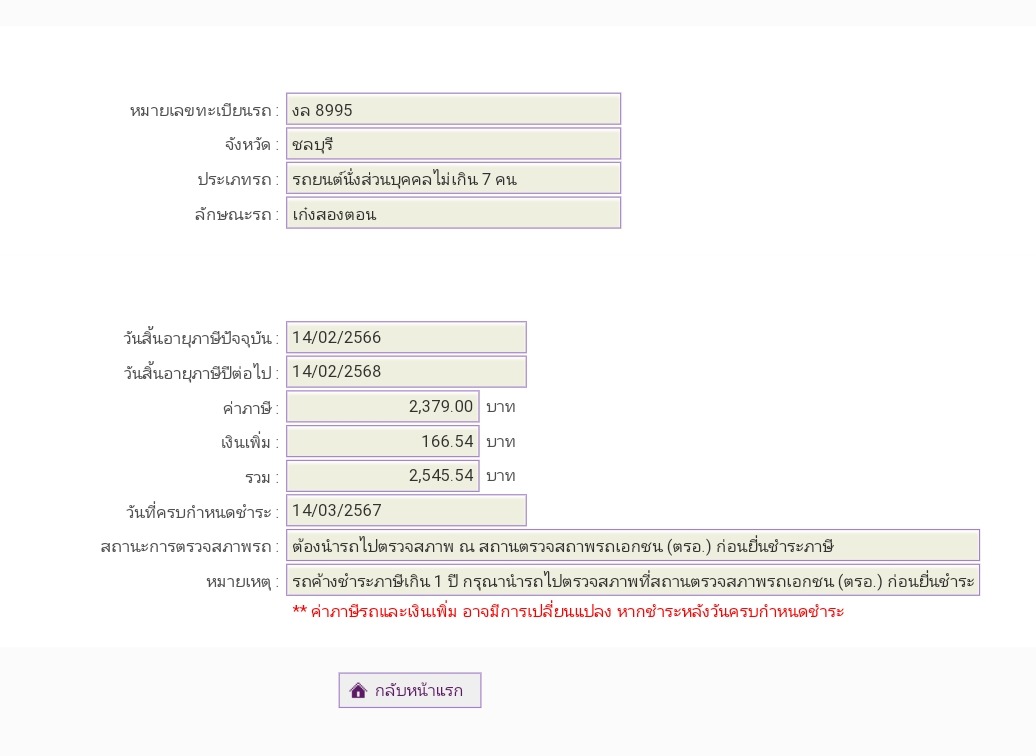Click the ประเภทรถ field
This screenshot has height=756, width=1036.
[x=453, y=178]
